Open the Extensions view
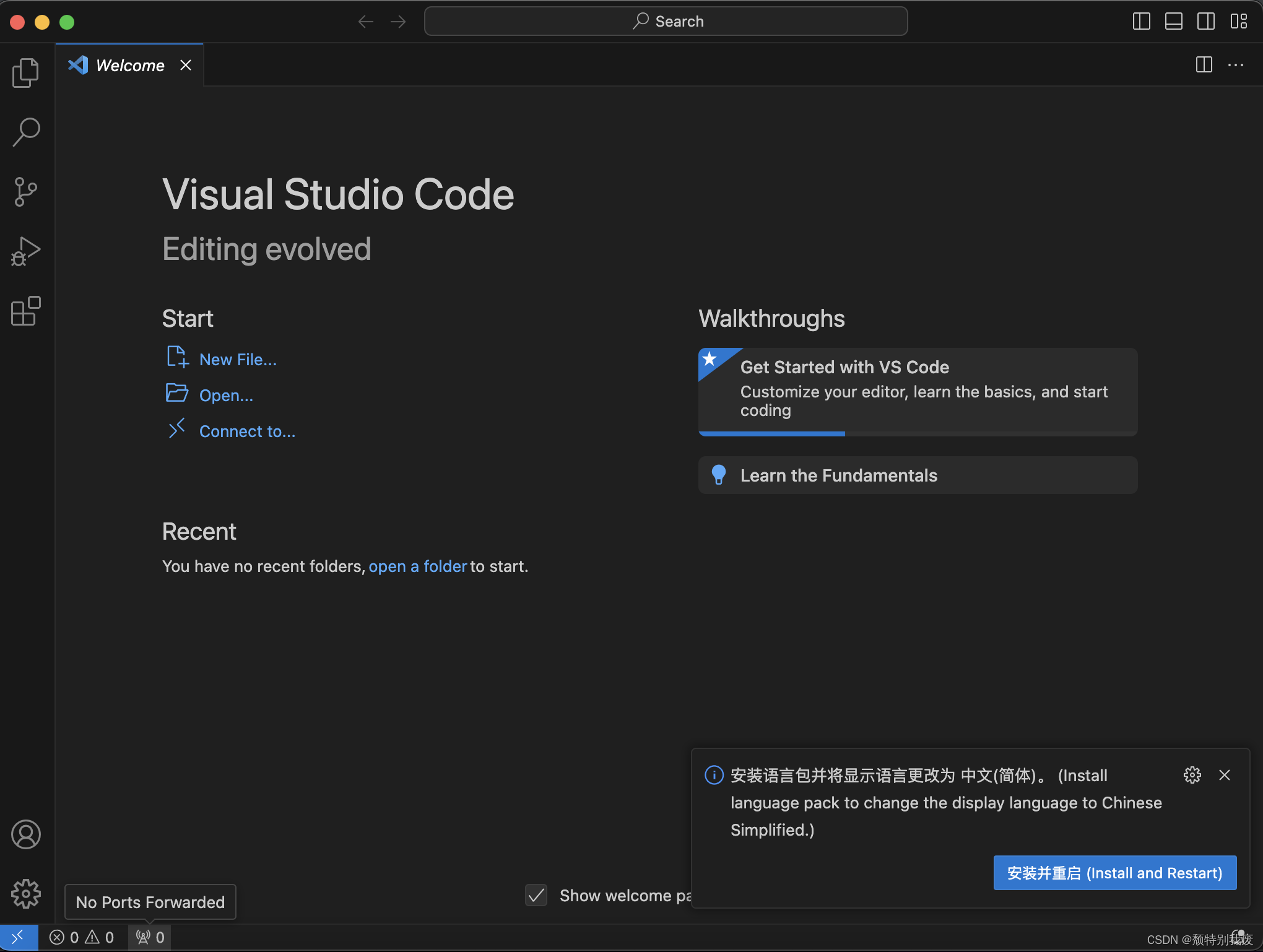 tap(26, 311)
